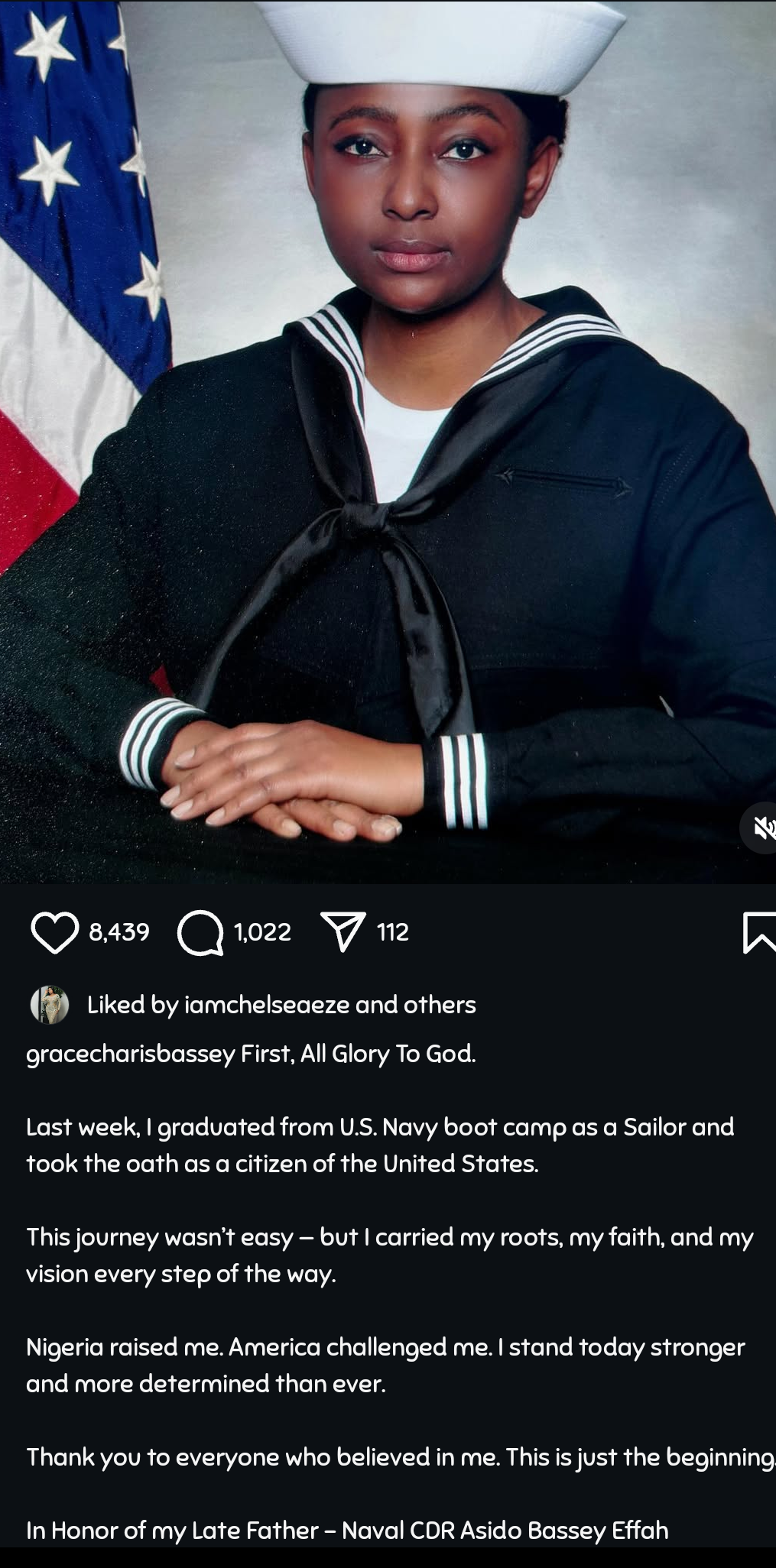Screen dimensions: 776x1568
Task: Tap the 8,439 likes count
Action: tap(119, 932)
